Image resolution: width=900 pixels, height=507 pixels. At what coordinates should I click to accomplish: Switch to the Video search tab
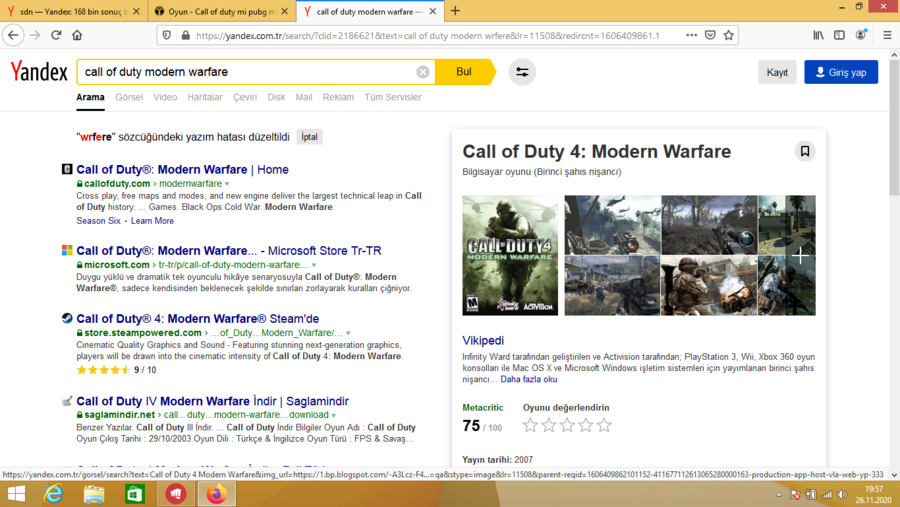165,97
